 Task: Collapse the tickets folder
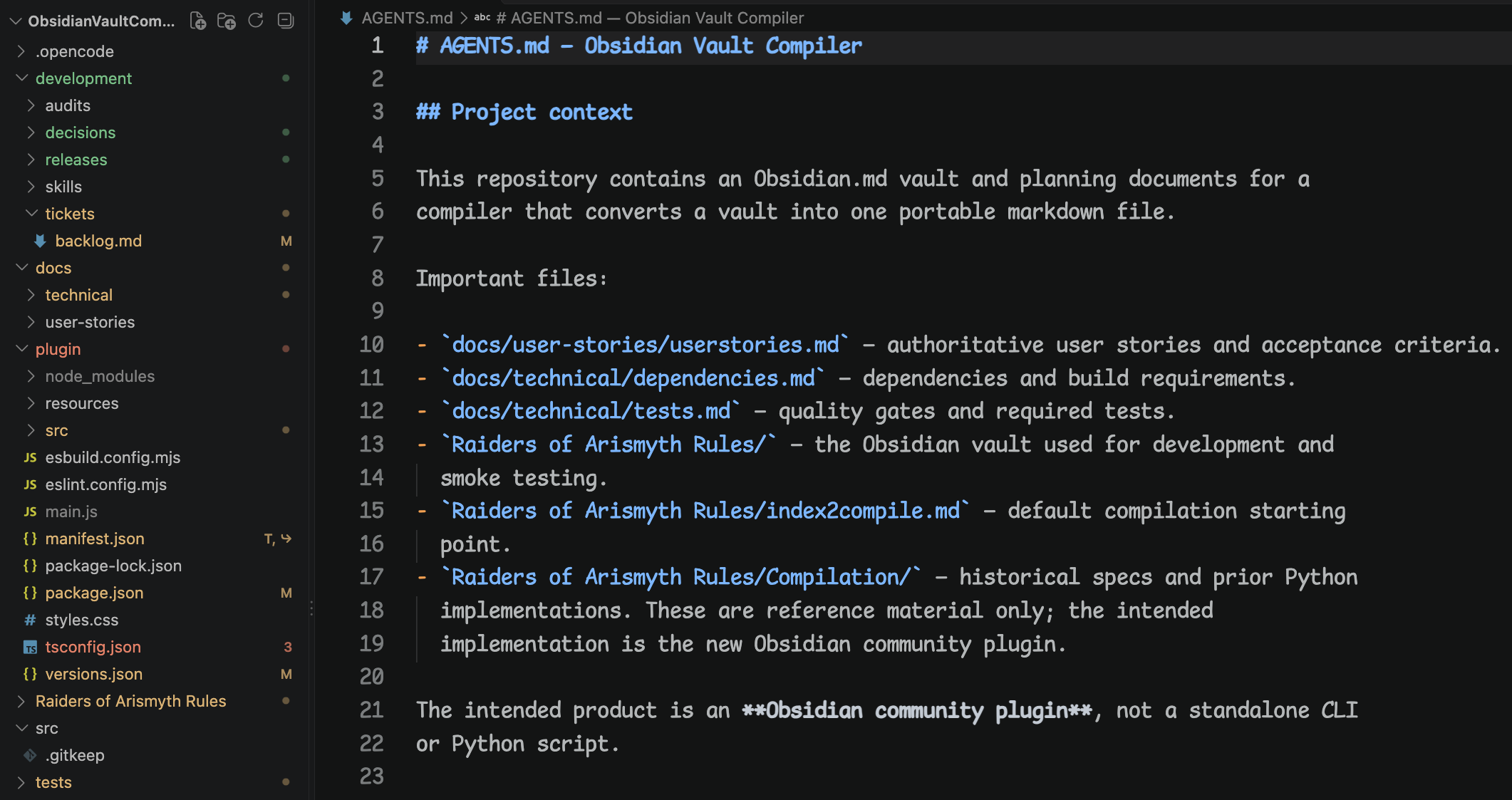(31, 214)
